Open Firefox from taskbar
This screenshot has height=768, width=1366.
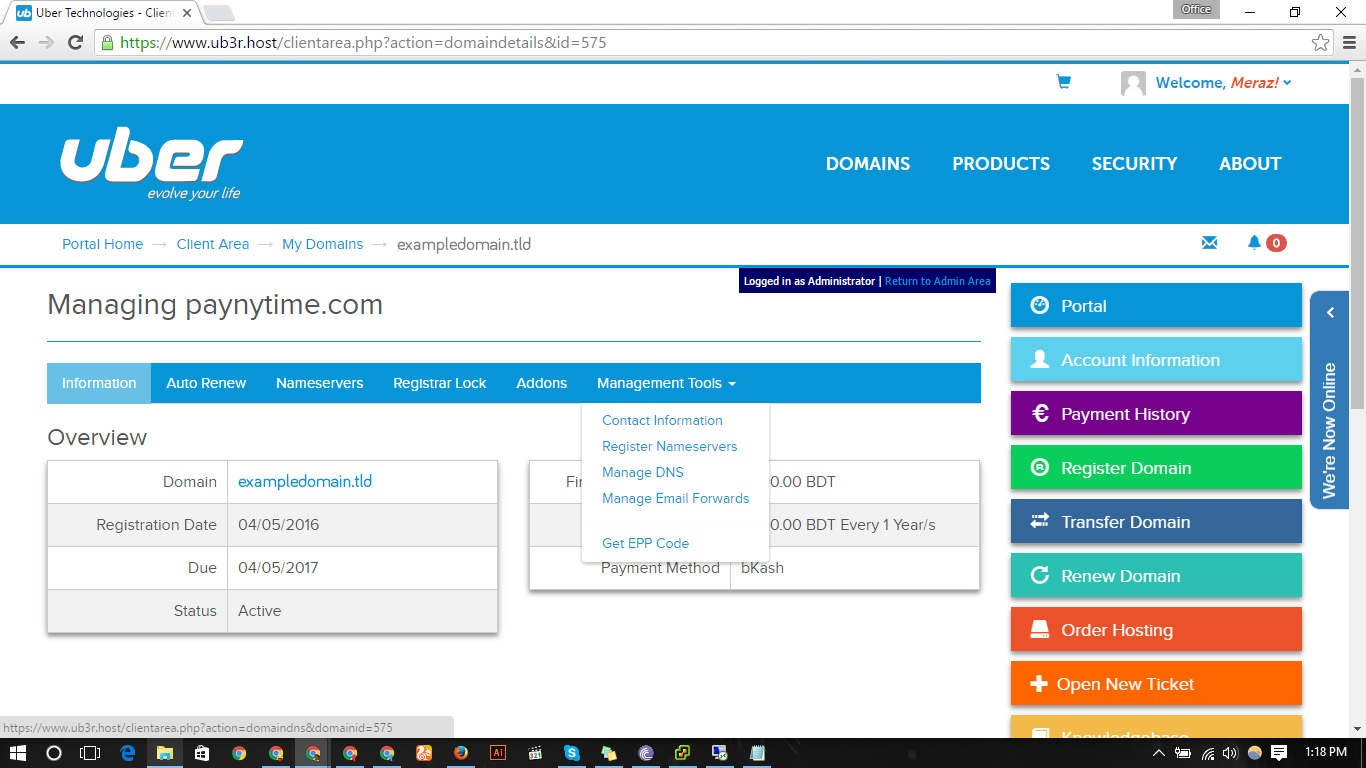[x=460, y=753]
